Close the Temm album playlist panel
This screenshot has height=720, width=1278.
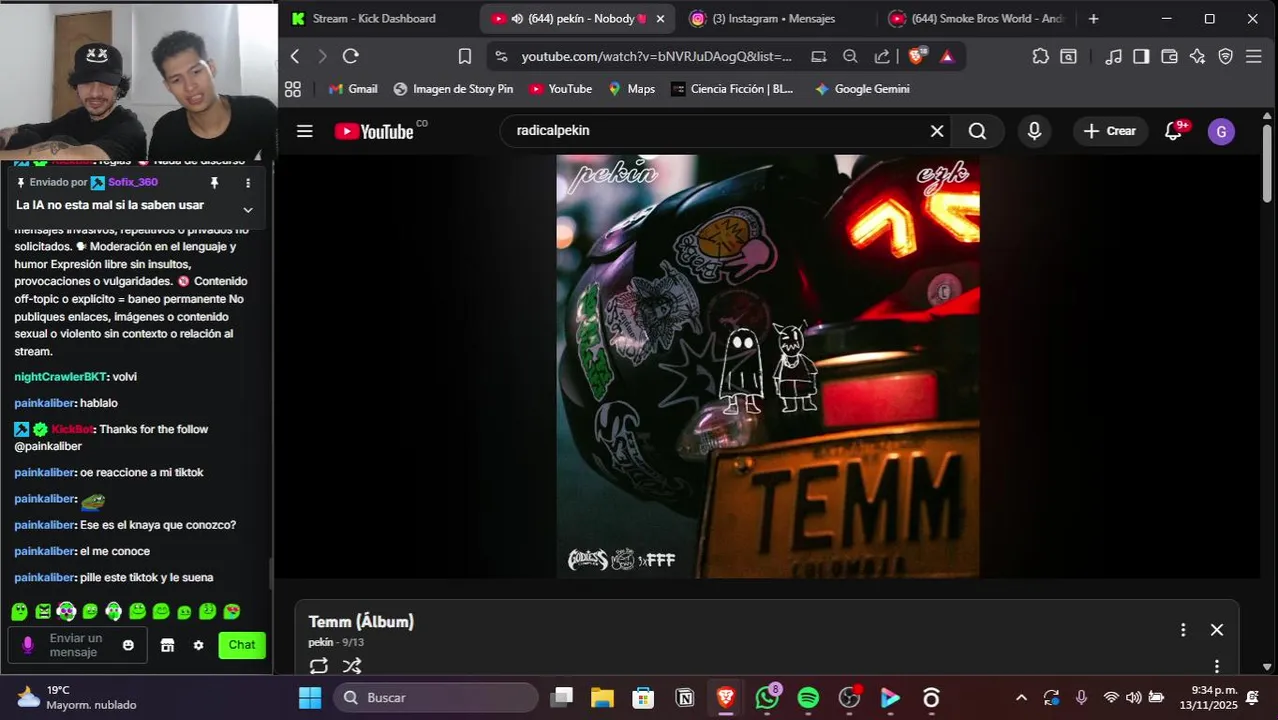point(1217,630)
